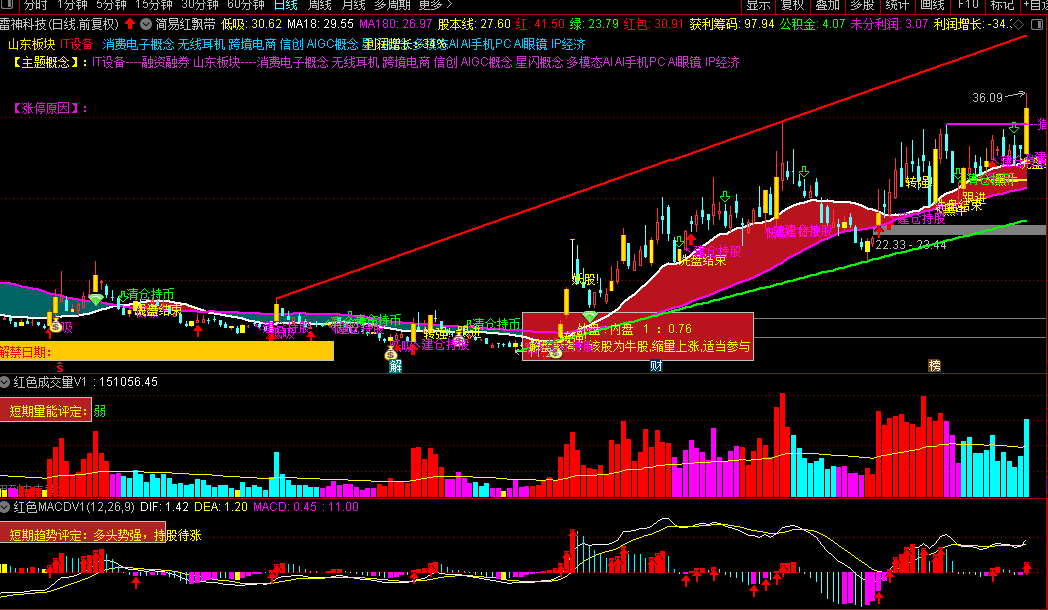Click the panel icon at top-left corner
Viewport: 1048px width, 610px height.
[x=9, y=5]
